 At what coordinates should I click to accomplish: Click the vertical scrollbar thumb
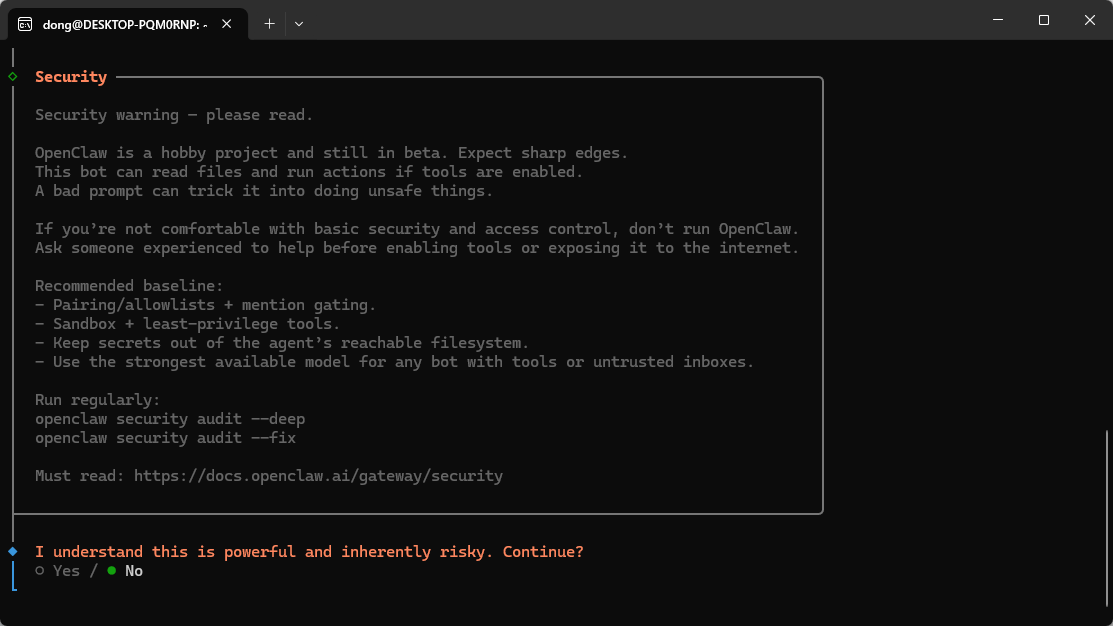click(x=1107, y=518)
